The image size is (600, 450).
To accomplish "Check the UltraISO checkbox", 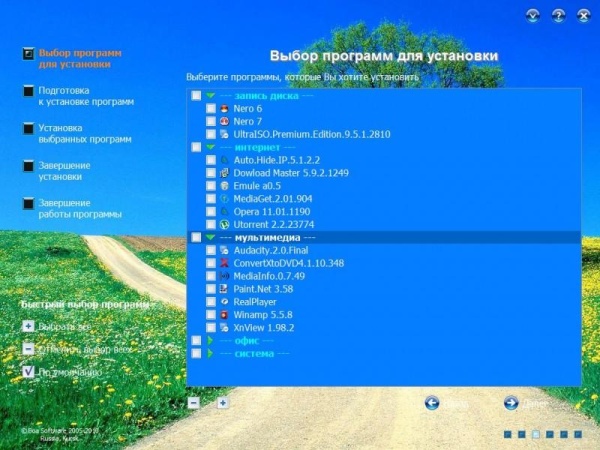I will pyautogui.click(x=211, y=134).
